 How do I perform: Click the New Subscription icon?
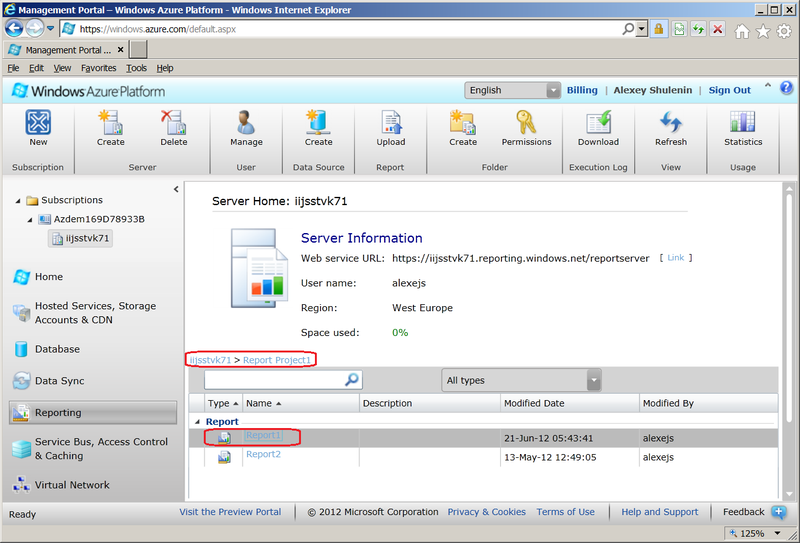pyautogui.click(x=38, y=122)
